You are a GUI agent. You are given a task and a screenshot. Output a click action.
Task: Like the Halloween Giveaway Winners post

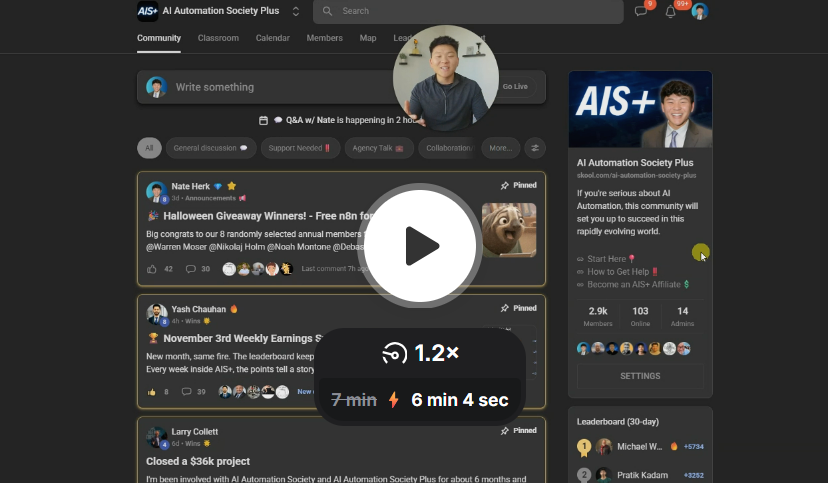[152, 269]
